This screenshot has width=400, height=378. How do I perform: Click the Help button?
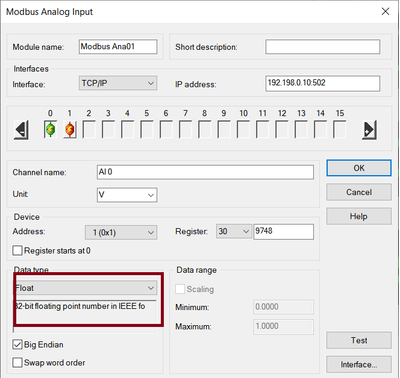pos(359,216)
